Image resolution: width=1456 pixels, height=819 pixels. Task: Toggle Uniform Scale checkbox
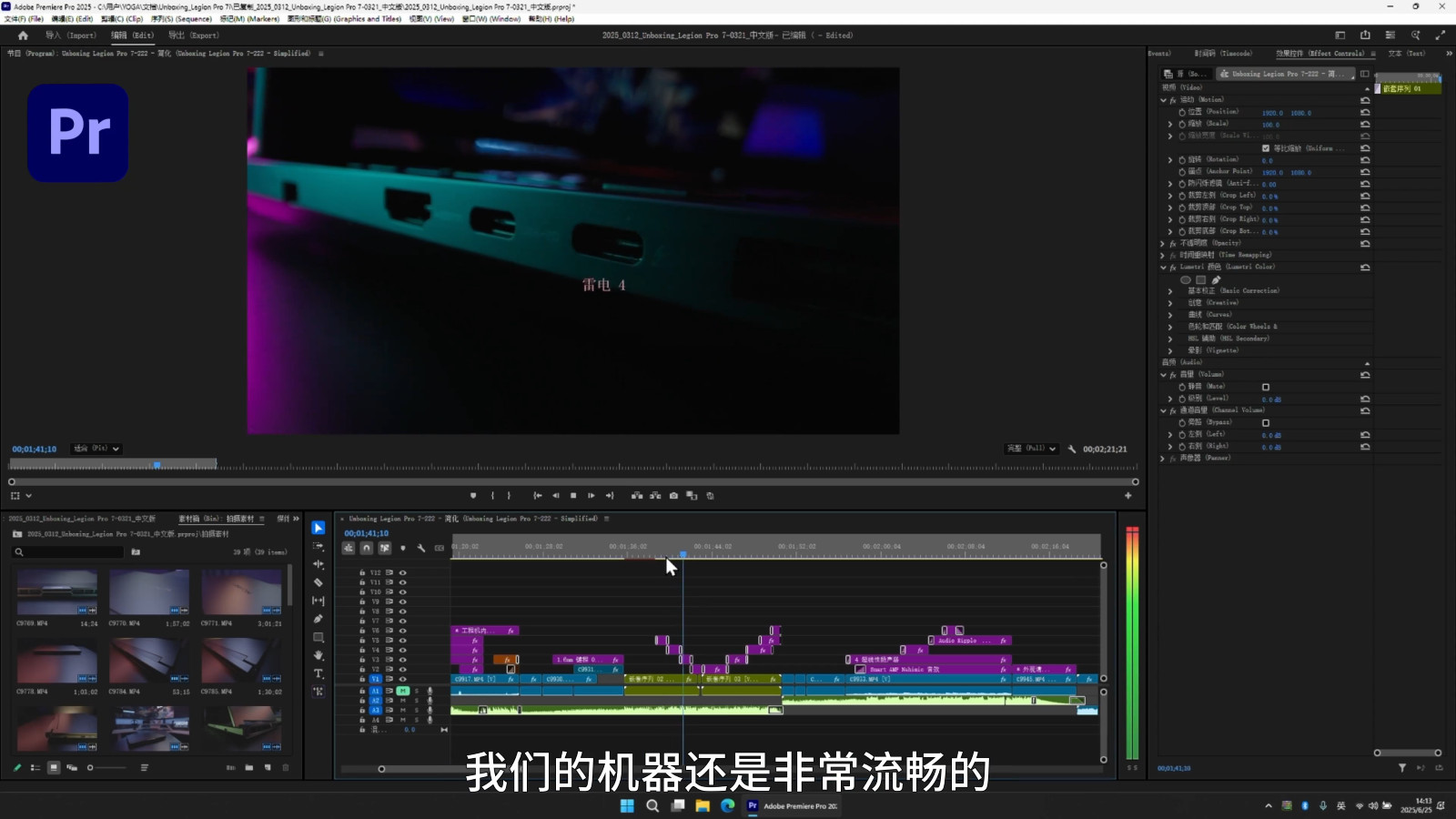(1265, 148)
